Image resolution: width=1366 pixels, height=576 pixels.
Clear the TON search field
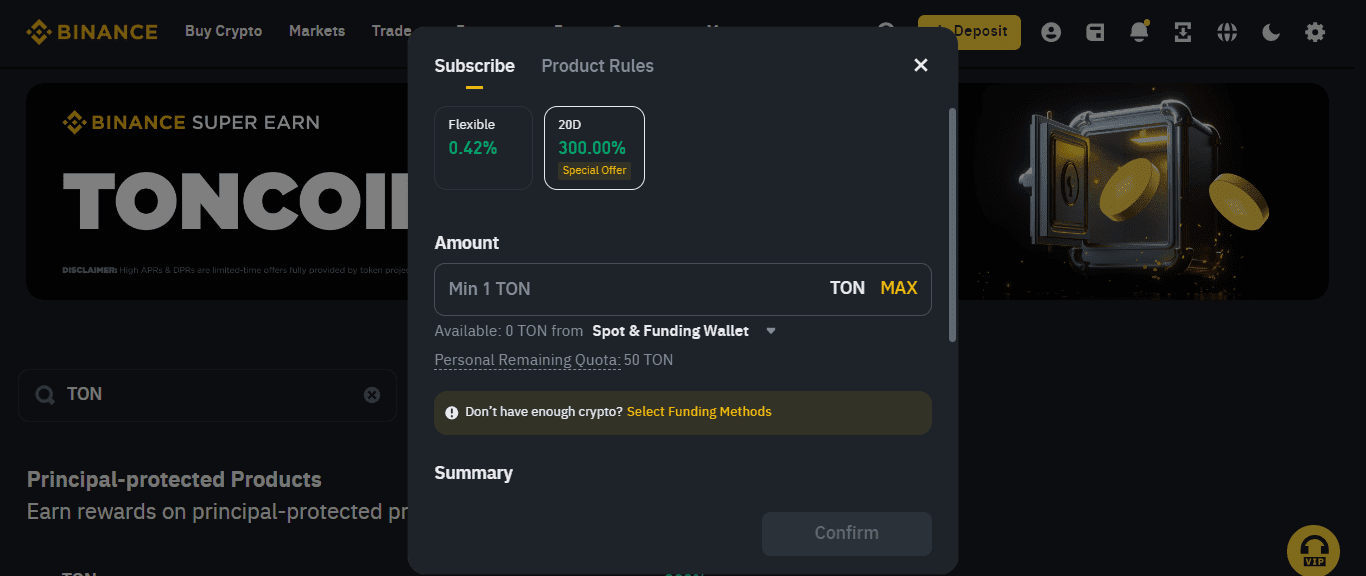click(x=372, y=395)
